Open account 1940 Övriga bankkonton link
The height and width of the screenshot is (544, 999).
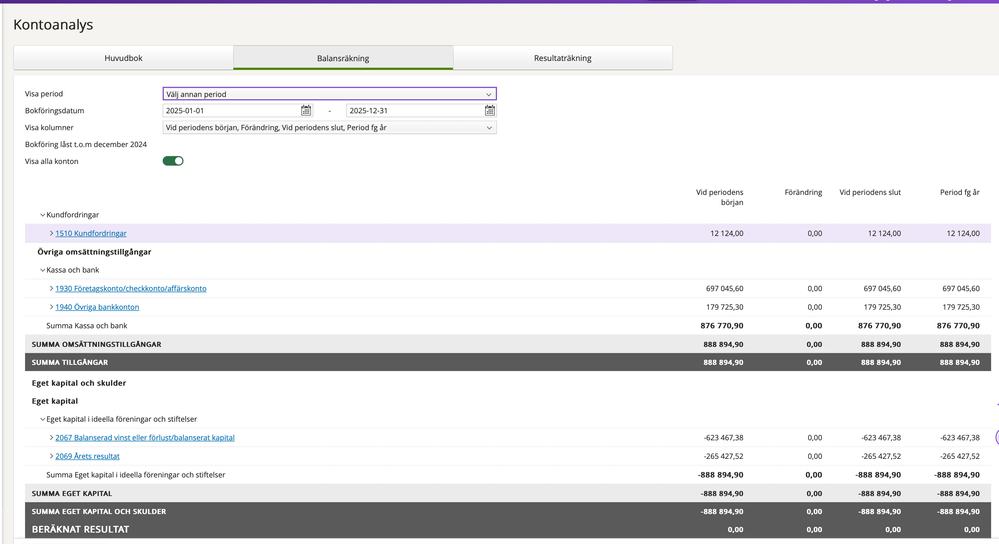point(97,307)
